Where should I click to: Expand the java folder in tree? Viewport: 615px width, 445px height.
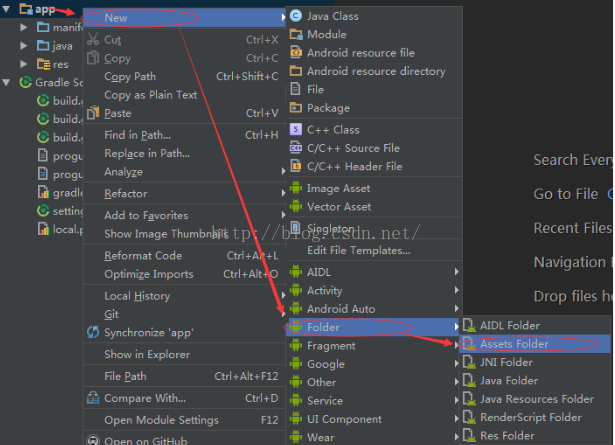24,46
